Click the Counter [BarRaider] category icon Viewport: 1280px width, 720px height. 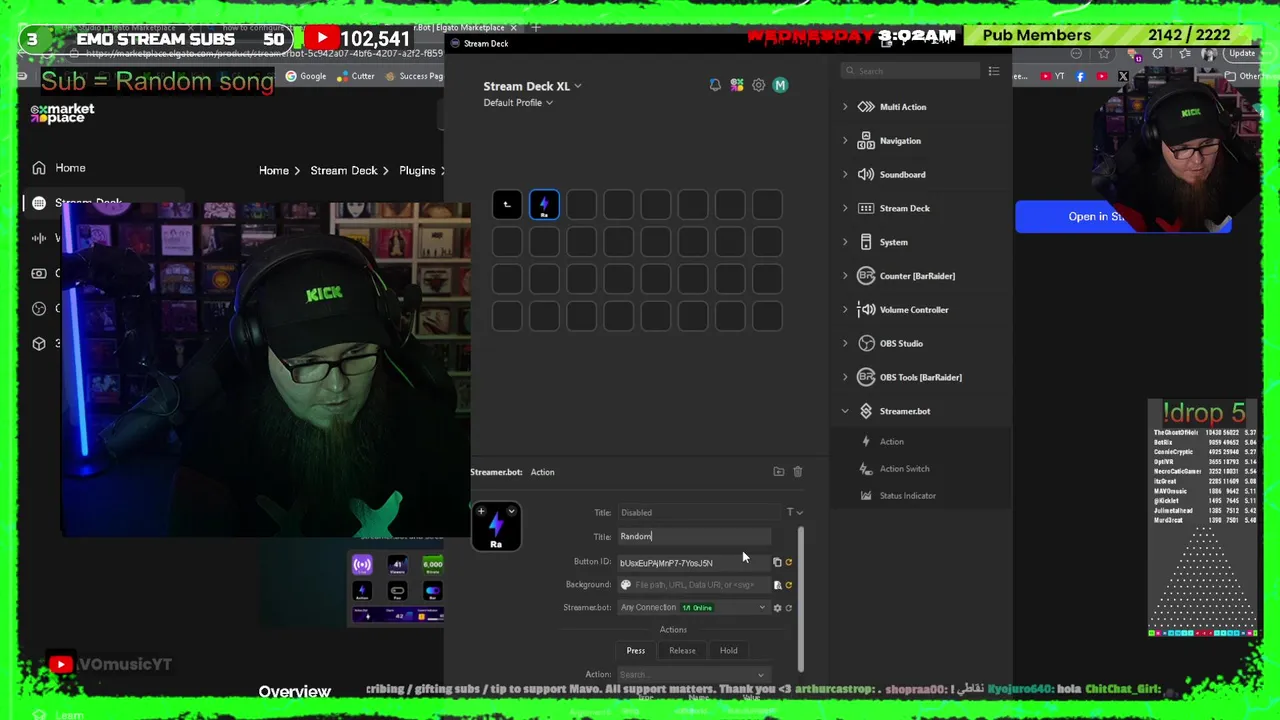coord(866,276)
